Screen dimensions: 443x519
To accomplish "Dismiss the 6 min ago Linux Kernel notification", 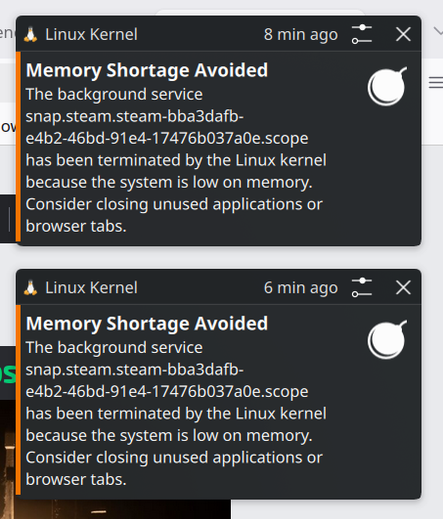I will [403, 288].
